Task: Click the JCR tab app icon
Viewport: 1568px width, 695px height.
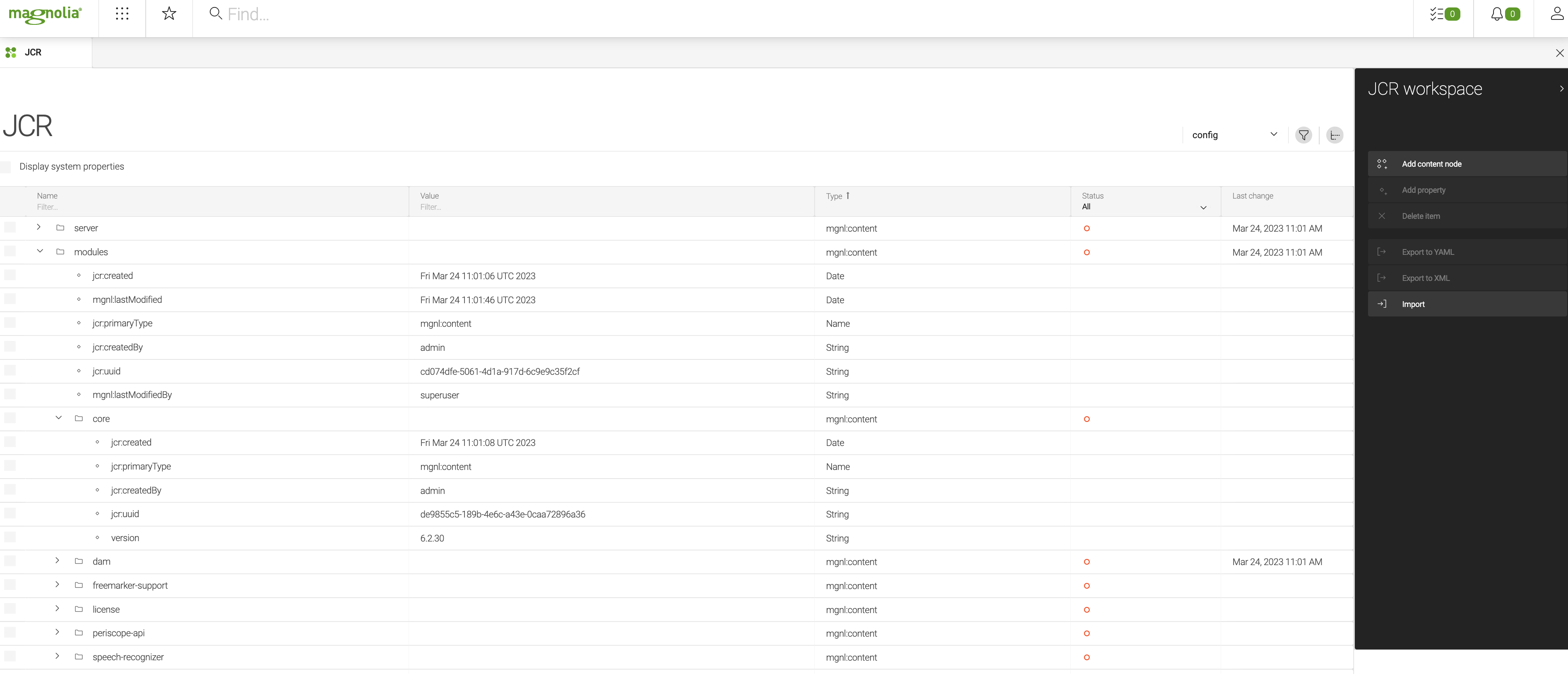Action: tap(11, 53)
